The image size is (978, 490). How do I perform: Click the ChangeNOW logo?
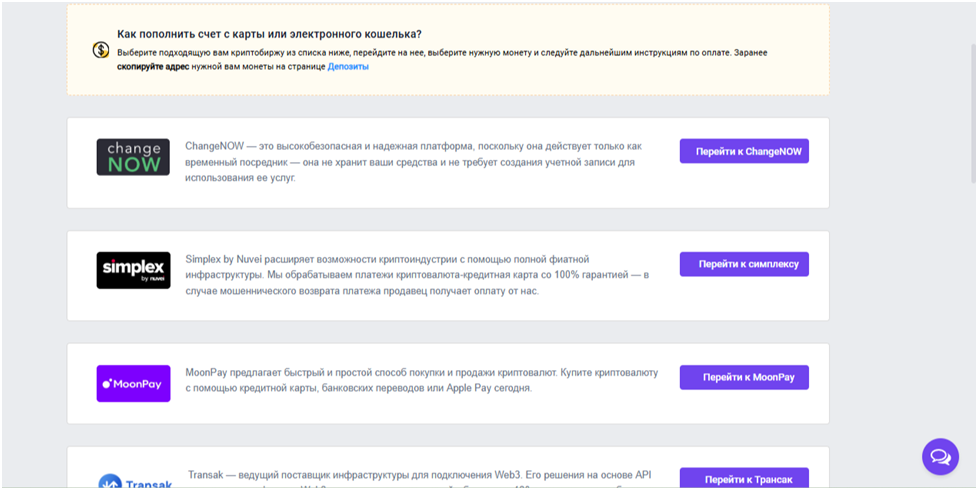click(x=133, y=157)
